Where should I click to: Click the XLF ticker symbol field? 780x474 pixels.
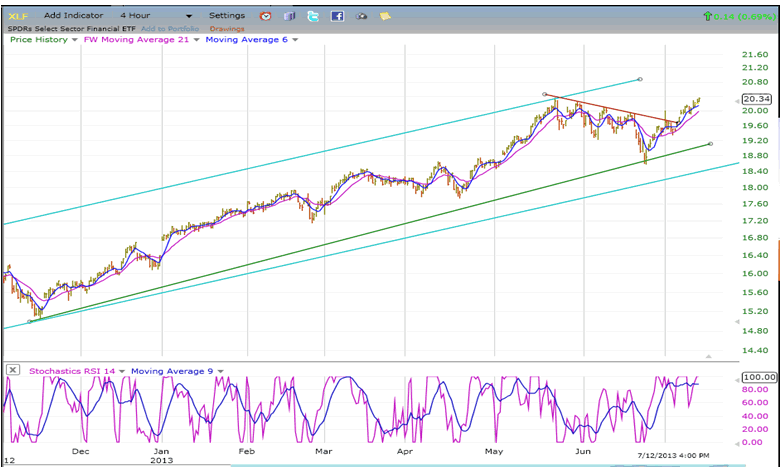pyautogui.click(x=20, y=16)
